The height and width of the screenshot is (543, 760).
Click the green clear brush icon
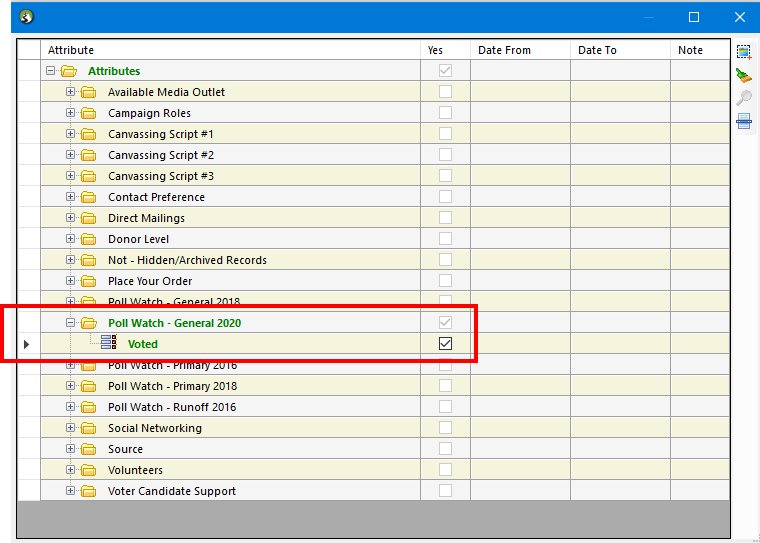[x=744, y=75]
